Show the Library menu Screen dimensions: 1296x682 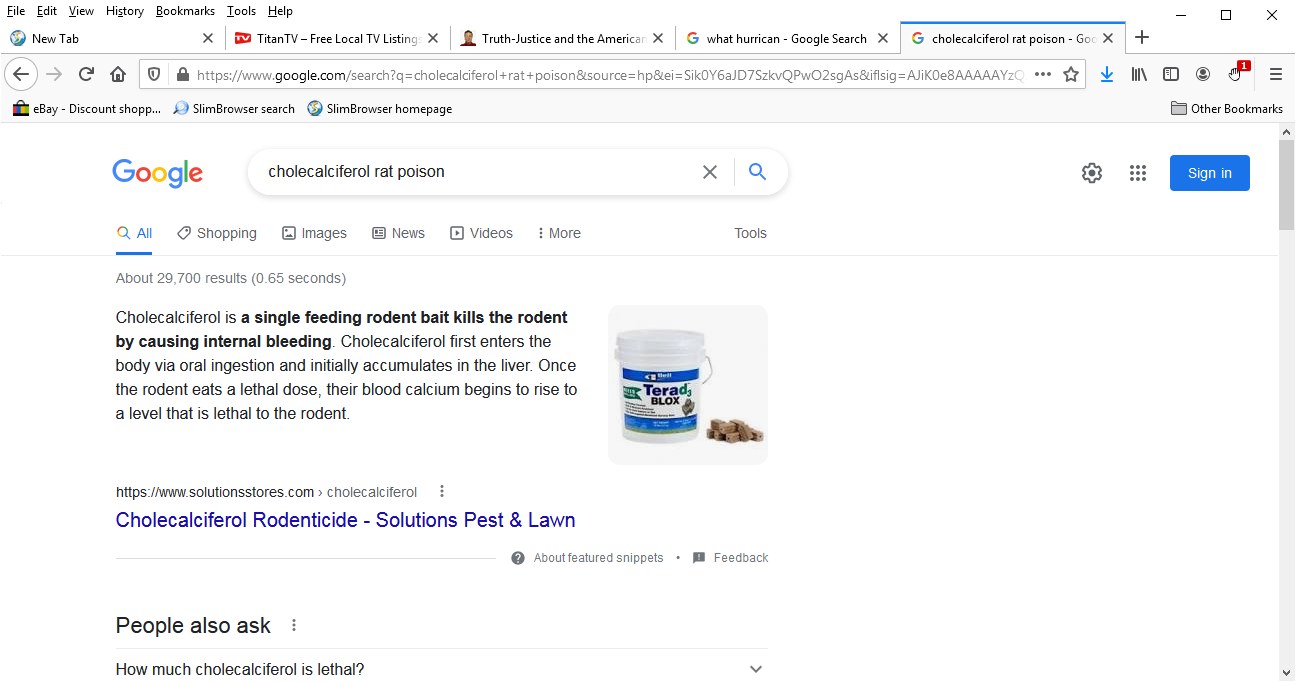(1139, 74)
